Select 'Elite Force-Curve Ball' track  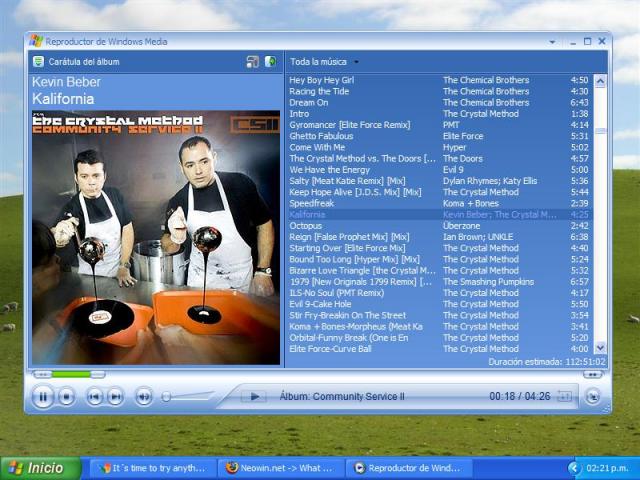click(x=440, y=349)
